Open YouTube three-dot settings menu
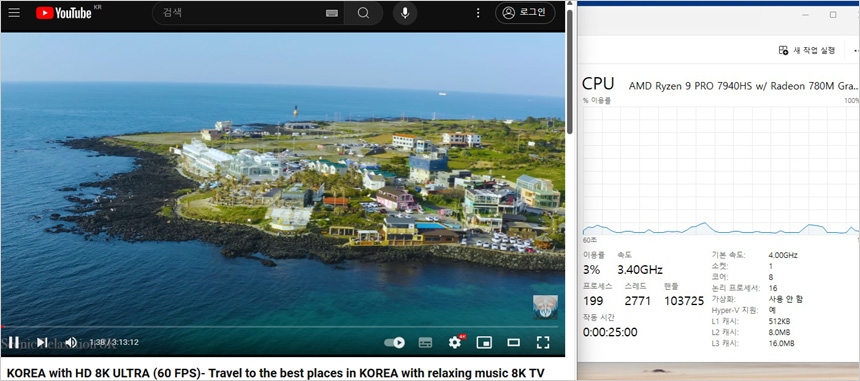The image size is (860, 381). (478, 13)
